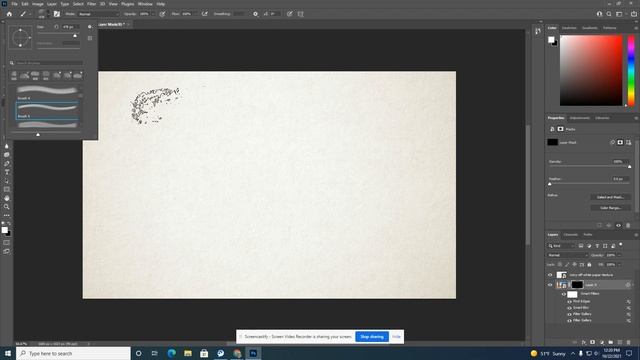Create new group folder icon

pyautogui.click(x=611, y=342)
